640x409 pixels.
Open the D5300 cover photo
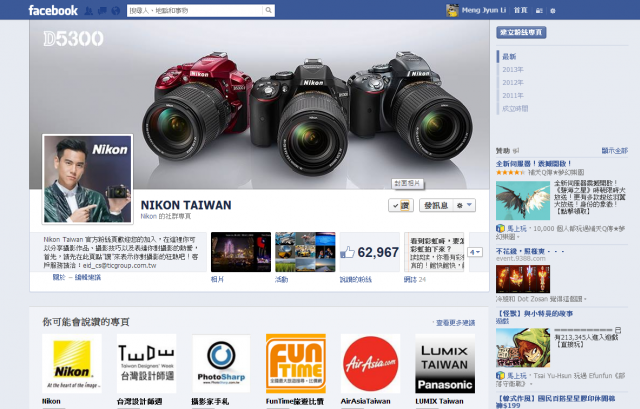tap(259, 104)
